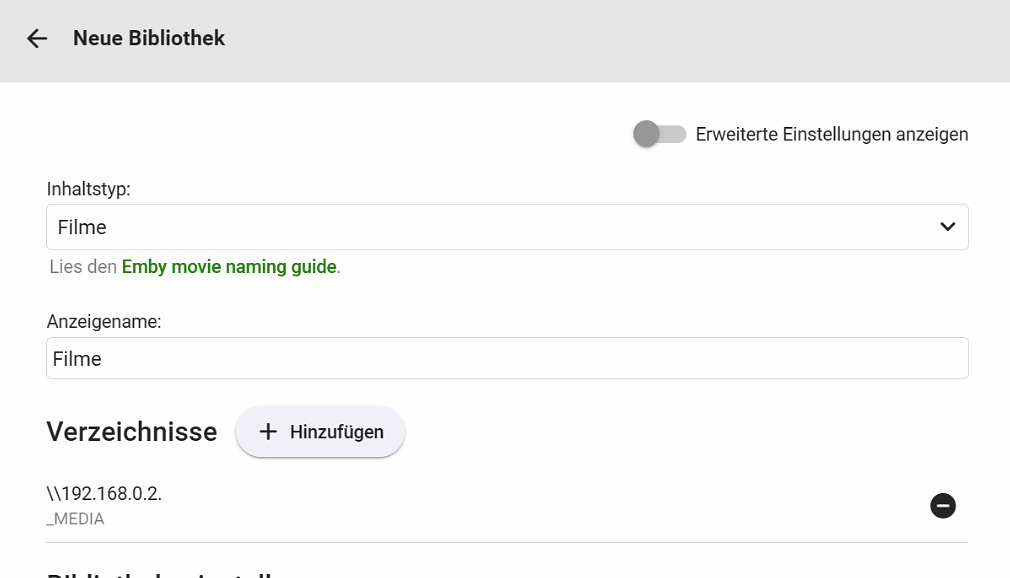Click the "Lies den" helper text

[x=83, y=267]
